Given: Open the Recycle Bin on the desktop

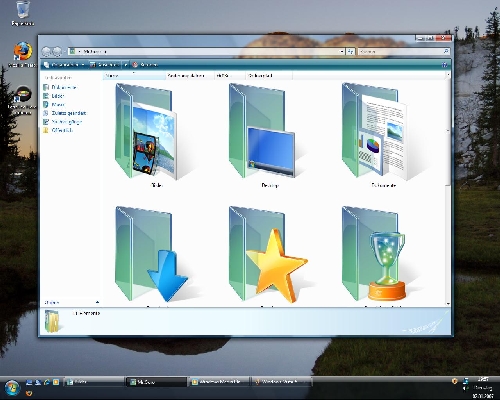Looking at the screenshot, I should click(x=22, y=10).
